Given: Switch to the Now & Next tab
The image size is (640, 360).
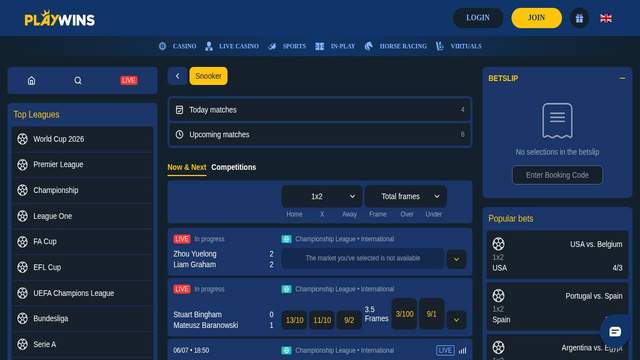Looking at the screenshot, I should click(x=187, y=167).
